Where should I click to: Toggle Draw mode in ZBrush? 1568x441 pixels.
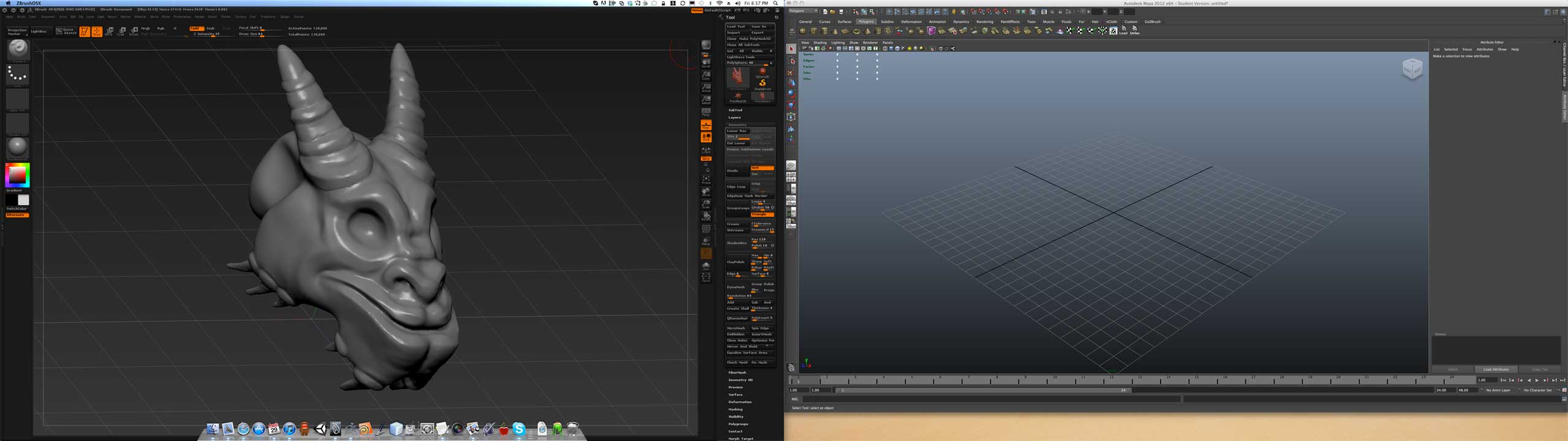[97, 31]
